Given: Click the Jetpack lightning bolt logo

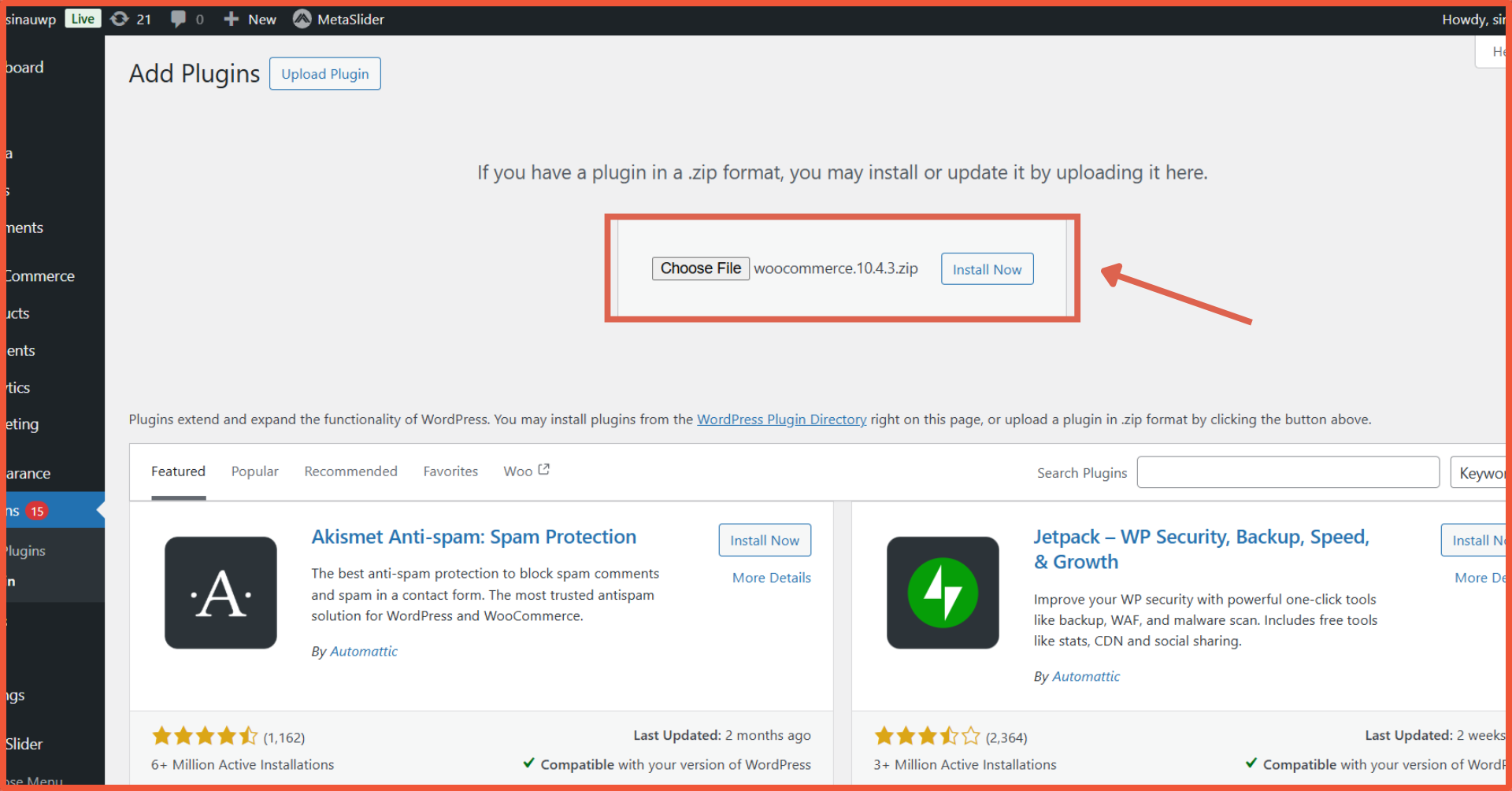Looking at the screenshot, I should [943, 593].
